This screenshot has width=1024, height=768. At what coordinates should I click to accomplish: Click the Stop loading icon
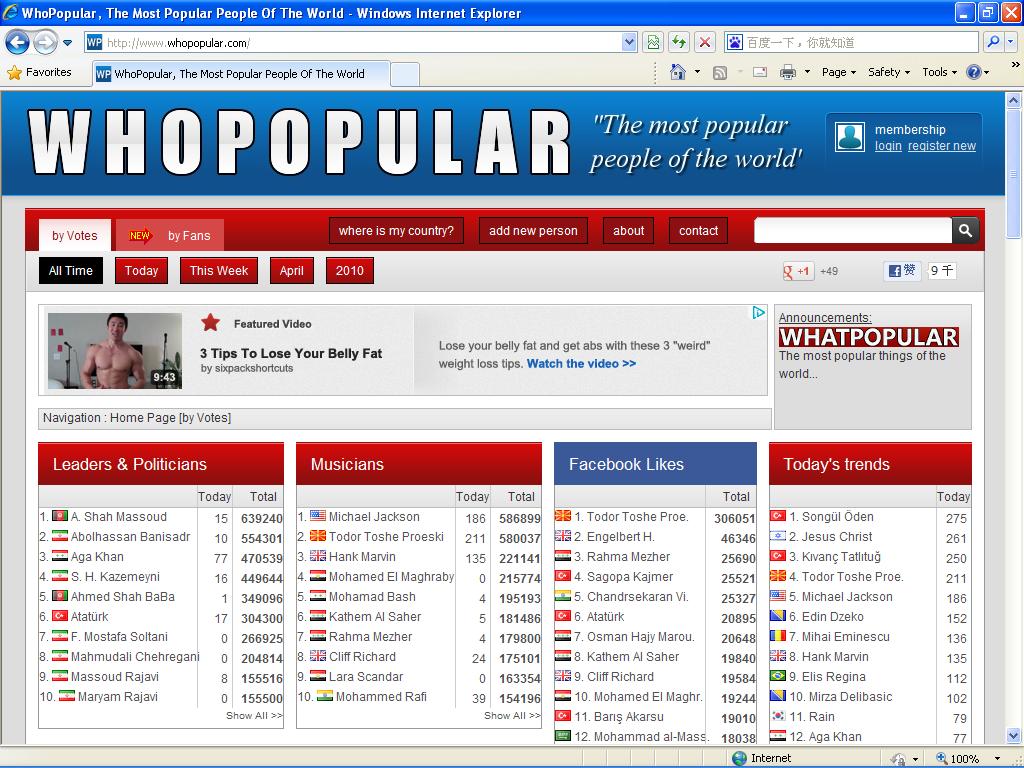(705, 42)
